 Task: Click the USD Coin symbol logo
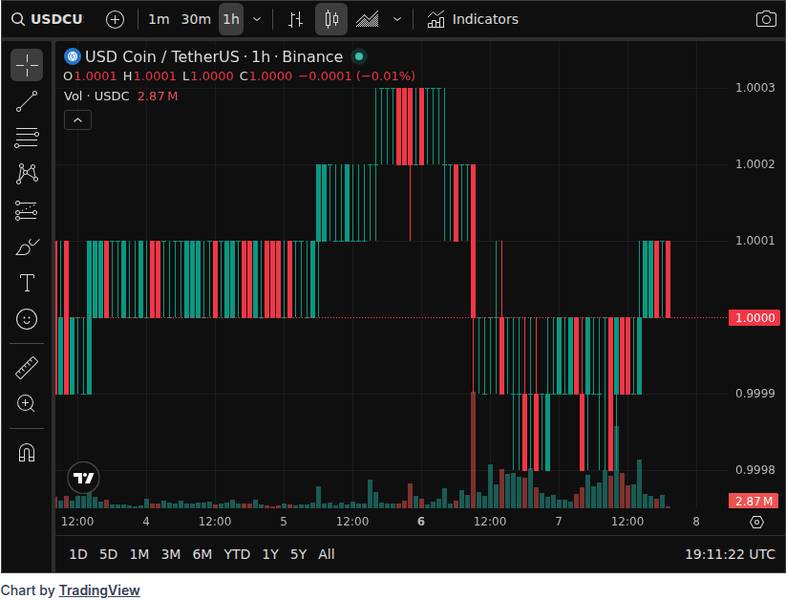click(73, 57)
